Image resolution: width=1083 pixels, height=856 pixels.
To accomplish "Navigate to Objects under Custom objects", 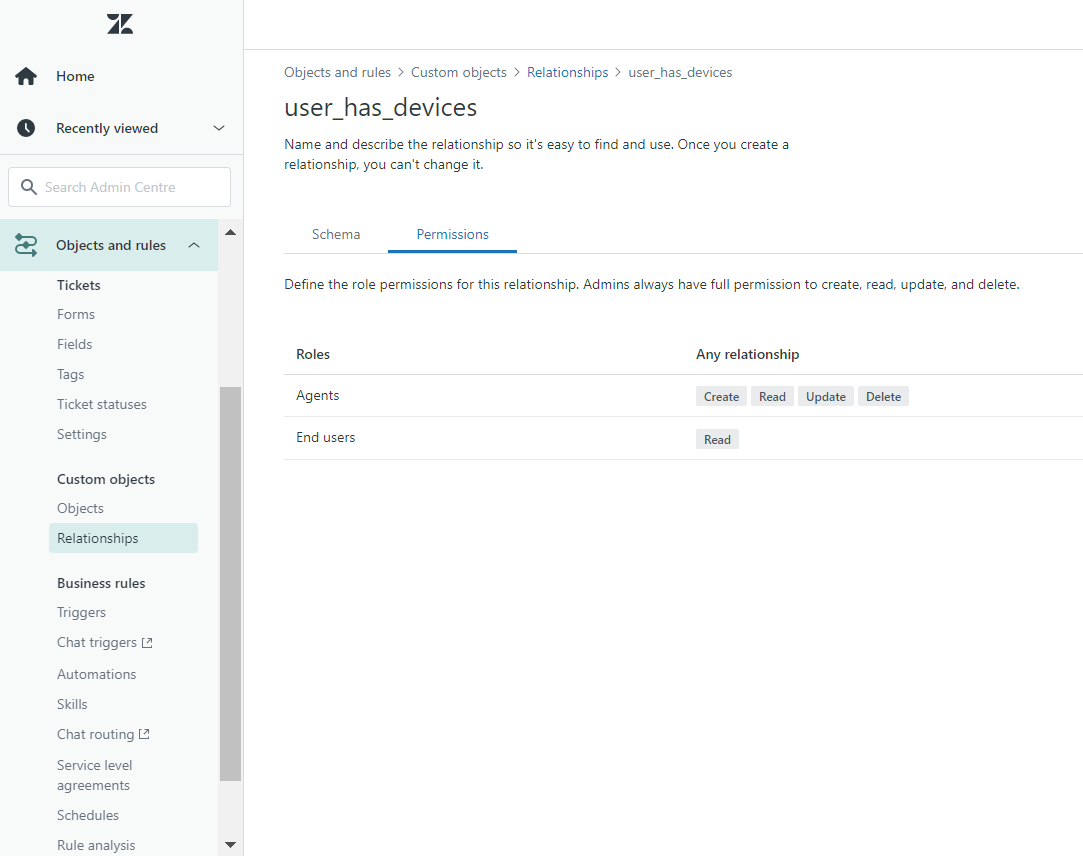I will coord(80,508).
